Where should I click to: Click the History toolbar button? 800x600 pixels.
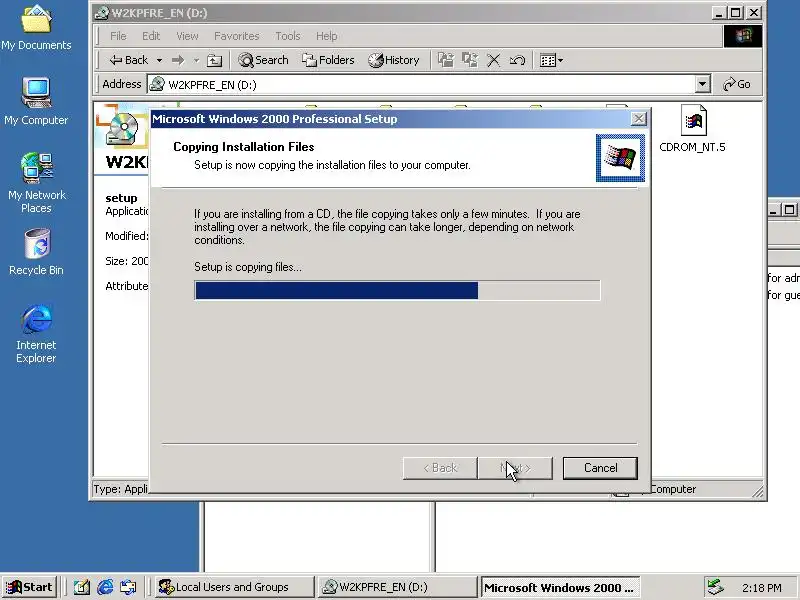tap(393, 60)
